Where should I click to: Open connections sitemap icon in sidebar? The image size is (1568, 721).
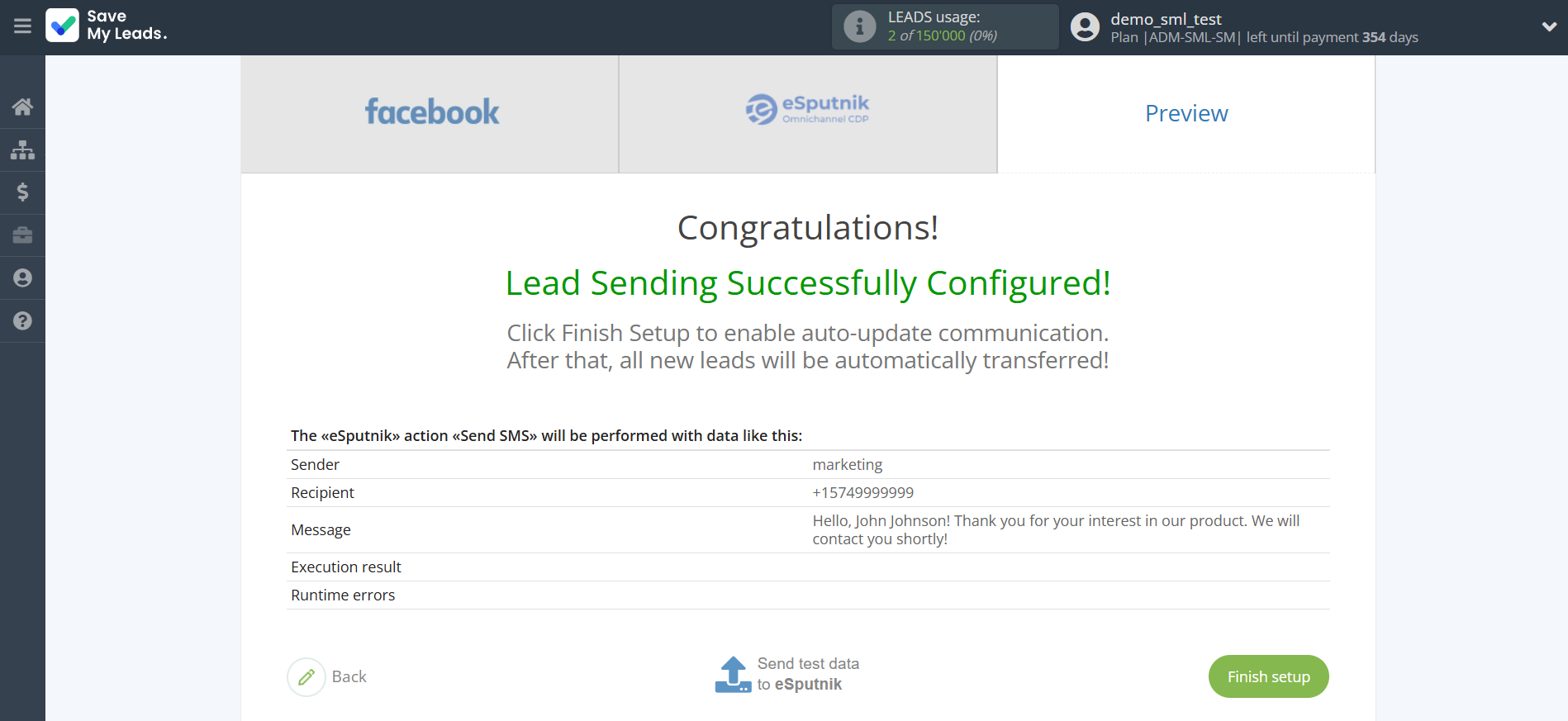pos(22,149)
